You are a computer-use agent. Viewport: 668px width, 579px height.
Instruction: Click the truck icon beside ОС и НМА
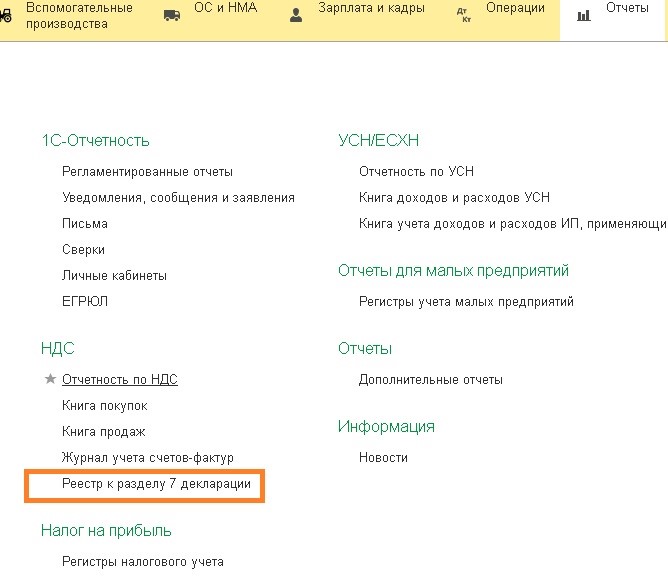tap(172, 16)
